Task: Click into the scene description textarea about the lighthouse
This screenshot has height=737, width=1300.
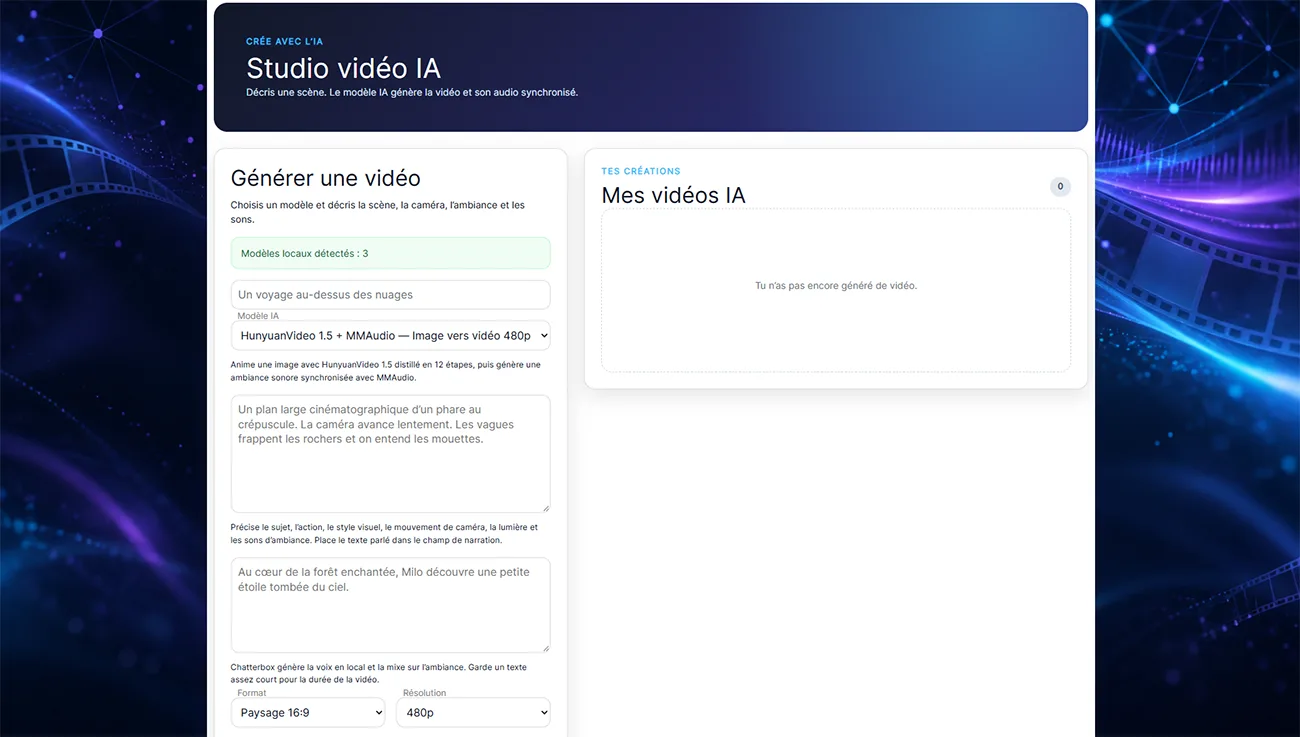Action: tap(390, 454)
